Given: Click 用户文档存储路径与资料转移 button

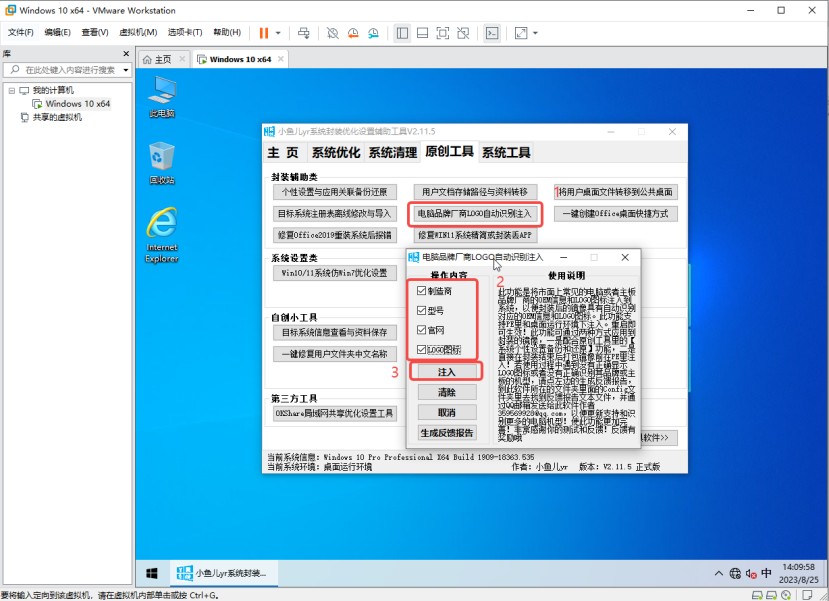Looking at the screenshot, I should tap(475, 192).
